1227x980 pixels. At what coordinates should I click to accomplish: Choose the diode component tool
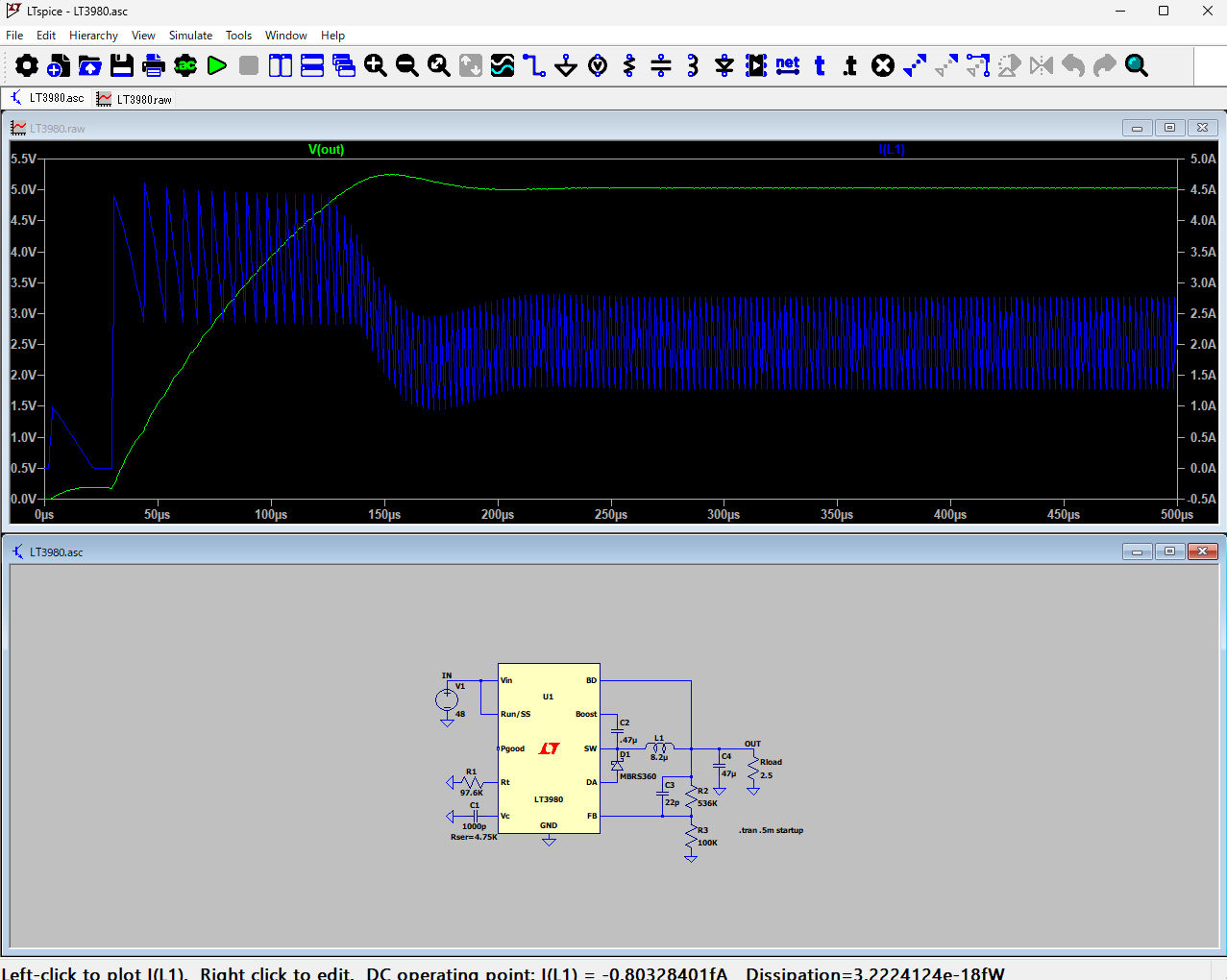point(724,65)
